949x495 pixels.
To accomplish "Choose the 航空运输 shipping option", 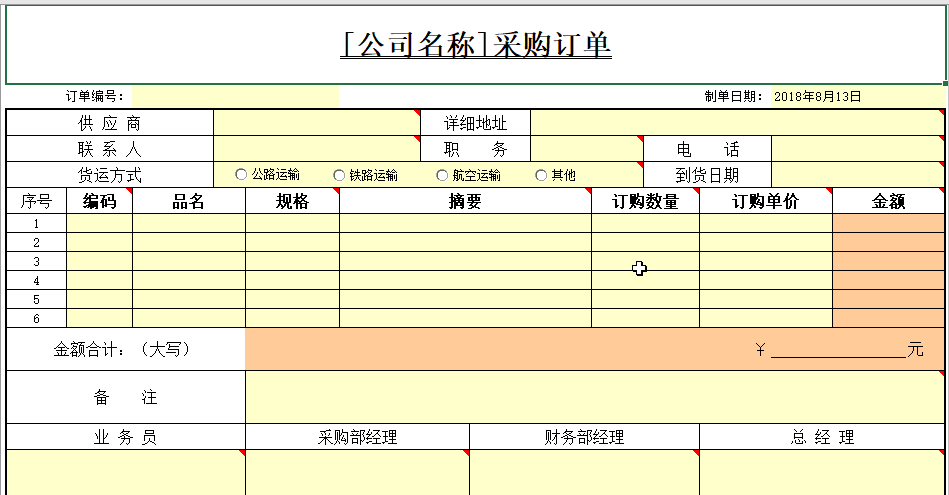I will coord(443,175).
